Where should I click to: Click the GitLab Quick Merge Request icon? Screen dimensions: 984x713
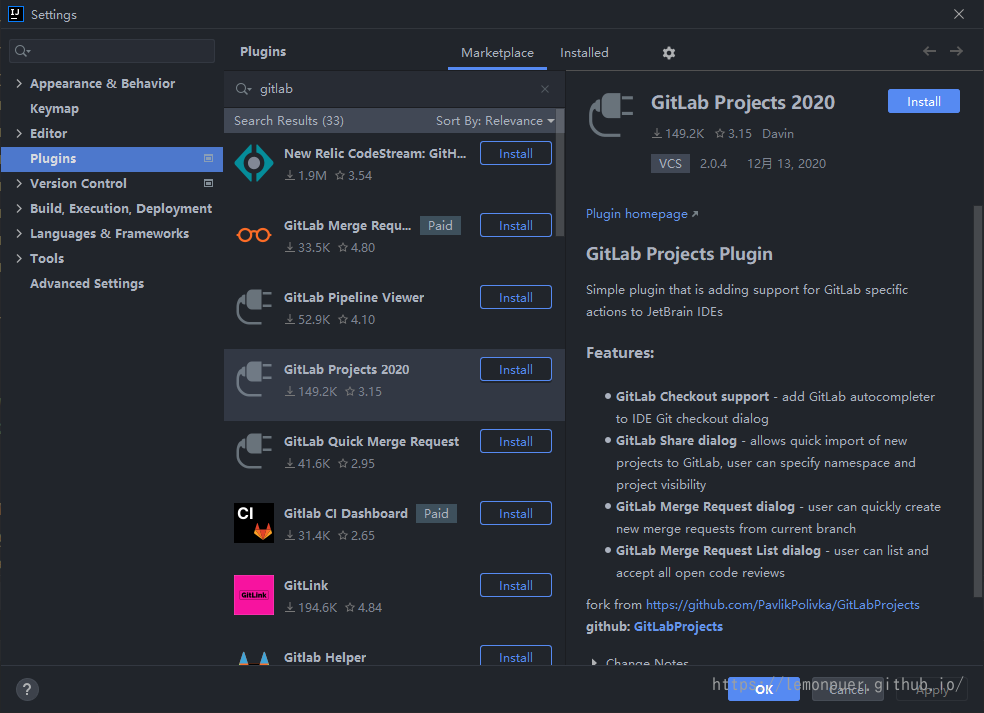[x=254, y=451]
